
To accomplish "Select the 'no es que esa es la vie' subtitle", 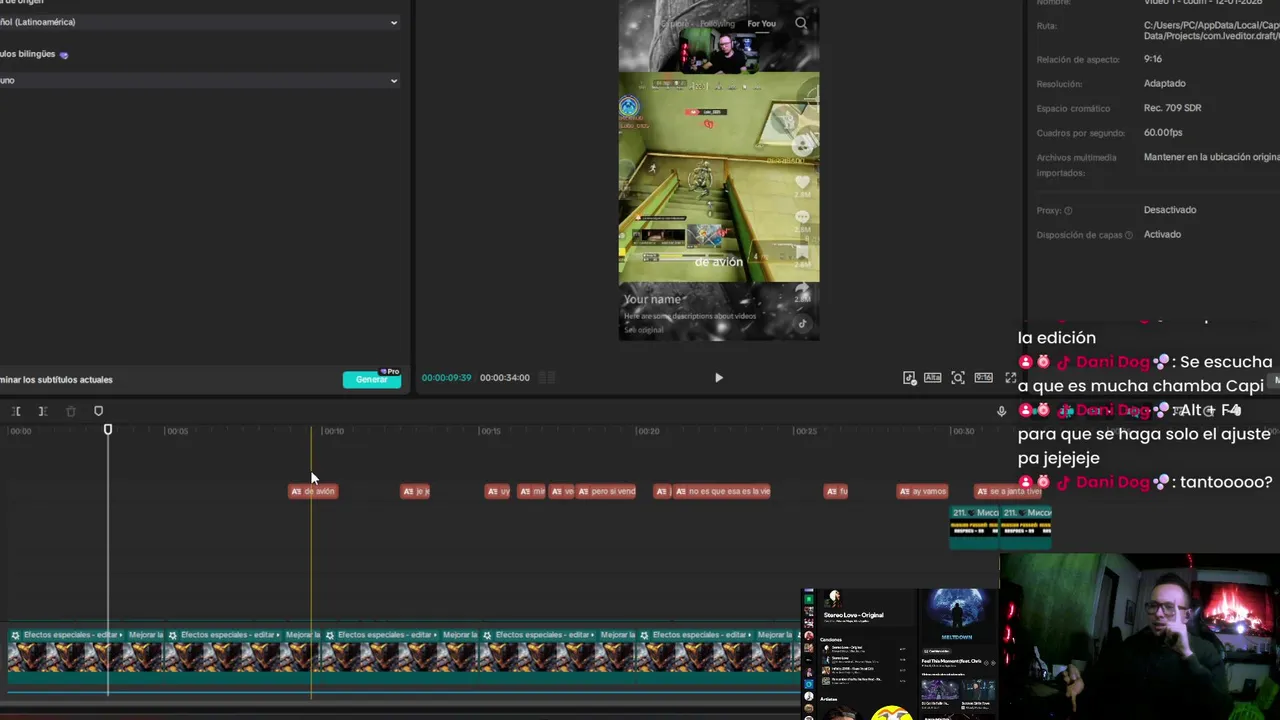I will [722, 491].
